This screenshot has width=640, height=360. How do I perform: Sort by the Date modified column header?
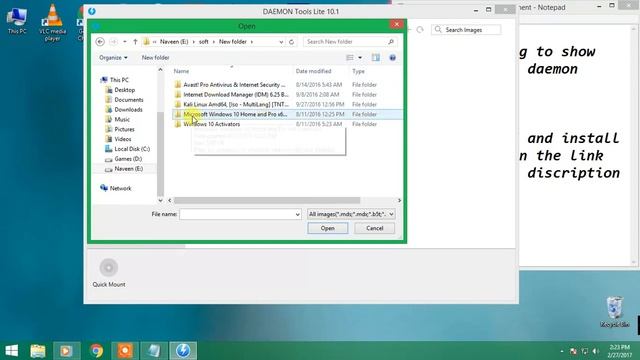point(313,71)
